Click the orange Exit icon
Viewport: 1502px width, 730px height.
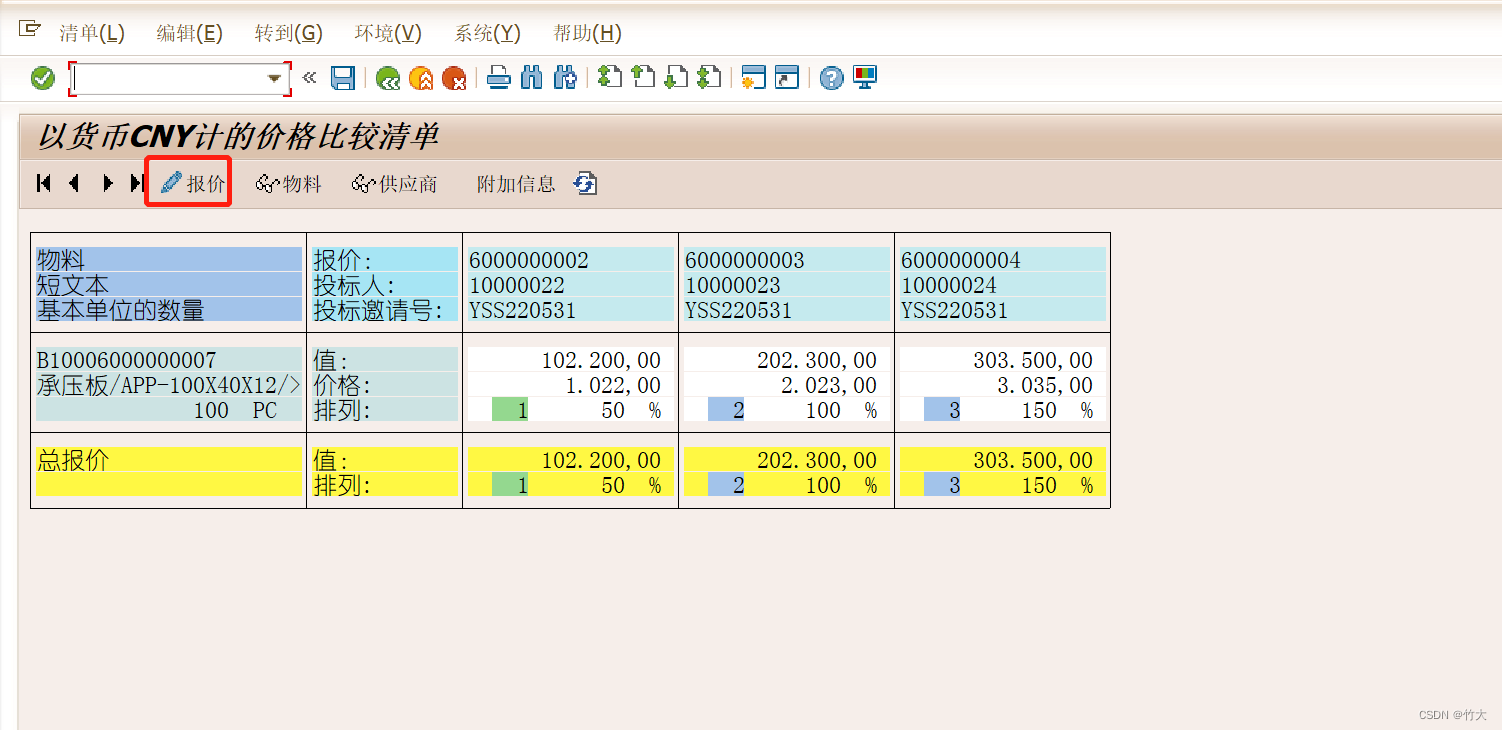tap(421, 78)
